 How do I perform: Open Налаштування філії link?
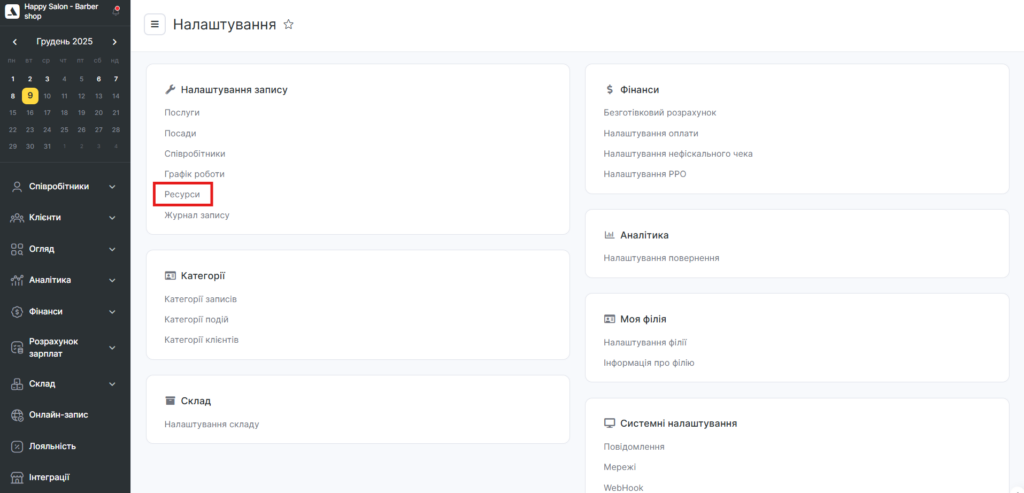coord(645,342)
